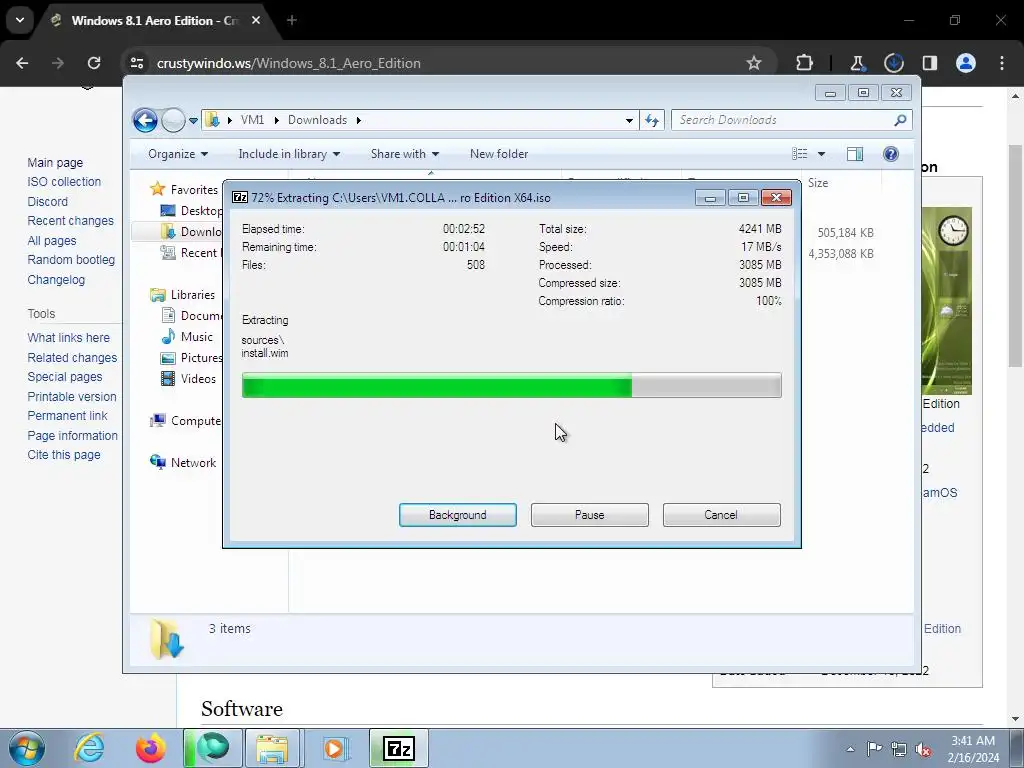This screenshot has height=768, width=1024.
Task: Click Downloads in the Explorer address path
Action: coord(317,120)
